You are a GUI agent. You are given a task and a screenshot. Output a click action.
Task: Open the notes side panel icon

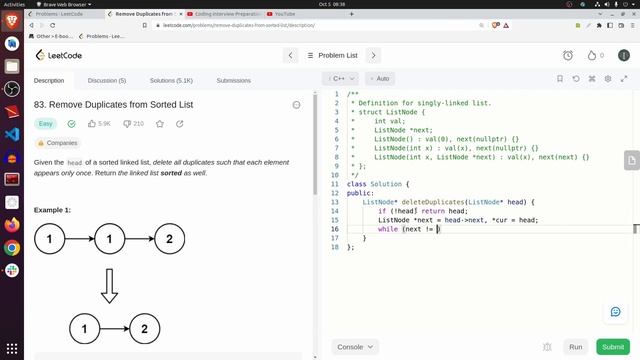coord(631,160)
